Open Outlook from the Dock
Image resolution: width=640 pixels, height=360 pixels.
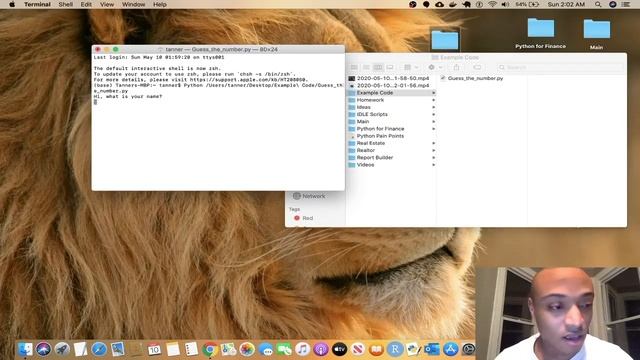(x=432, y=349)
